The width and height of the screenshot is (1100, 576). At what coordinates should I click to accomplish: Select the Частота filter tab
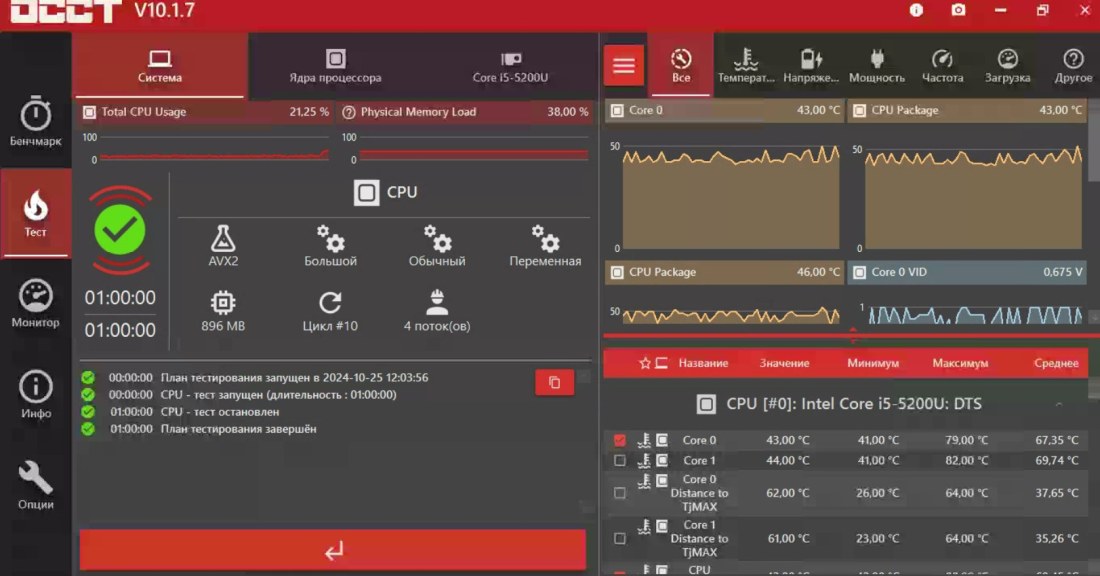(942, 66)
